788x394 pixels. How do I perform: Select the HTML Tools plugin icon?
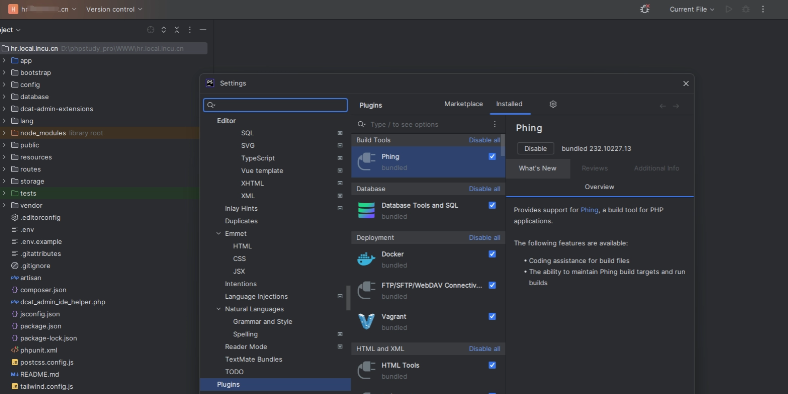tap(366, 370)
